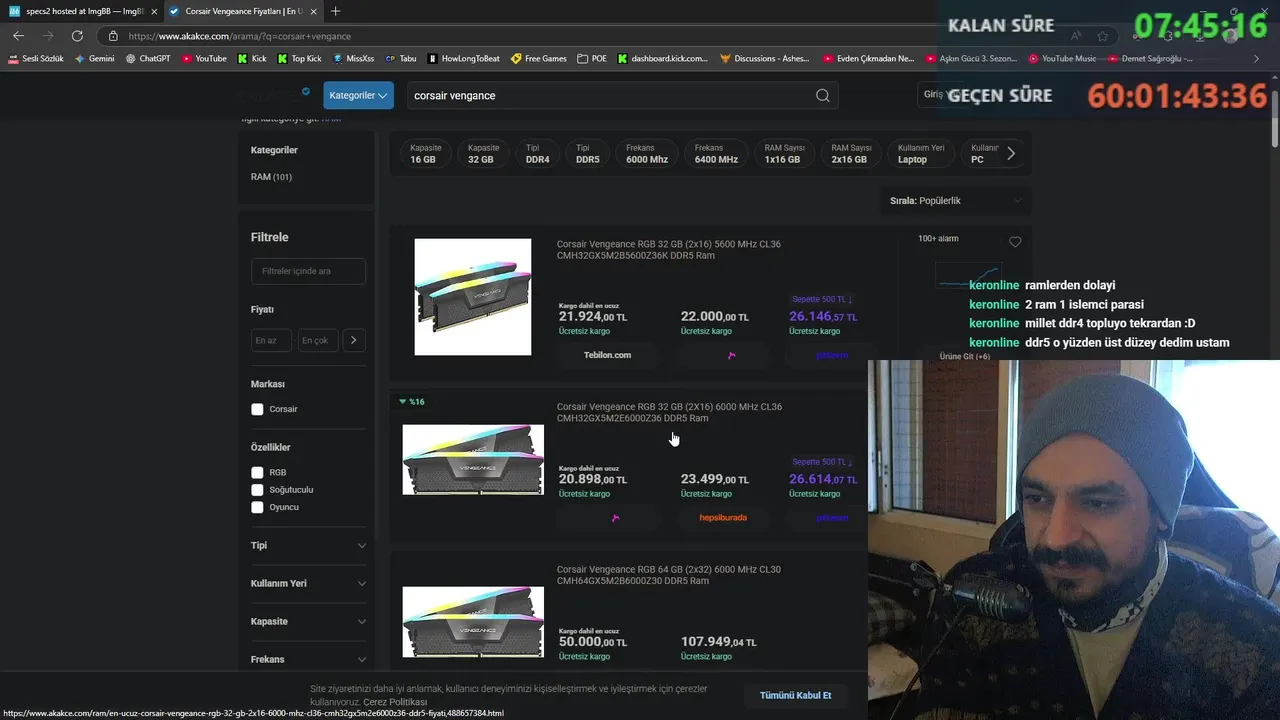Viewport: 1280px width, 720px height.
Task: Check the Oyuncu feature checkbox
Action: click(257, 507)
